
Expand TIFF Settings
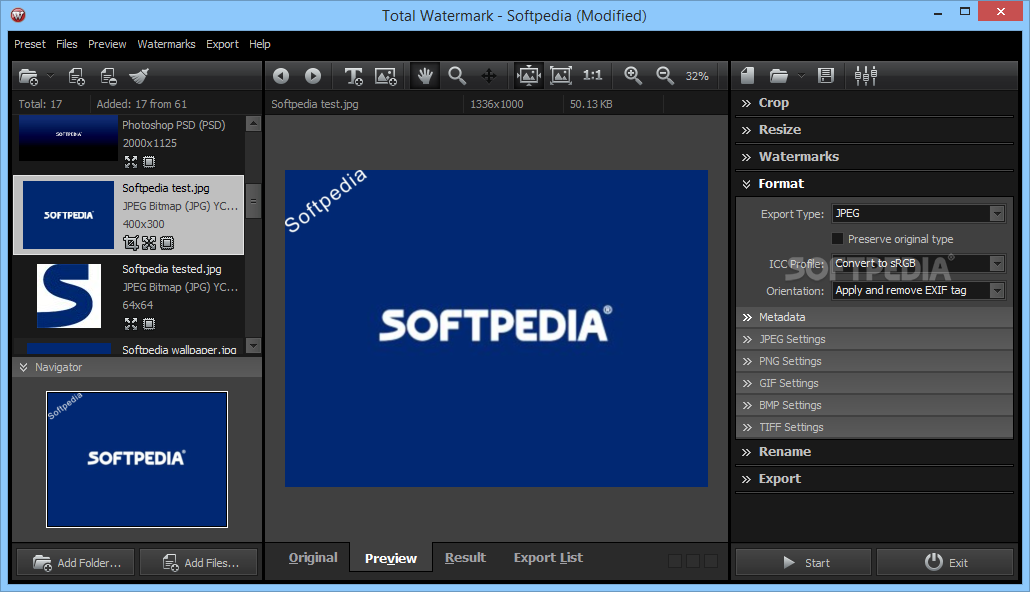(x=874, y=428)
